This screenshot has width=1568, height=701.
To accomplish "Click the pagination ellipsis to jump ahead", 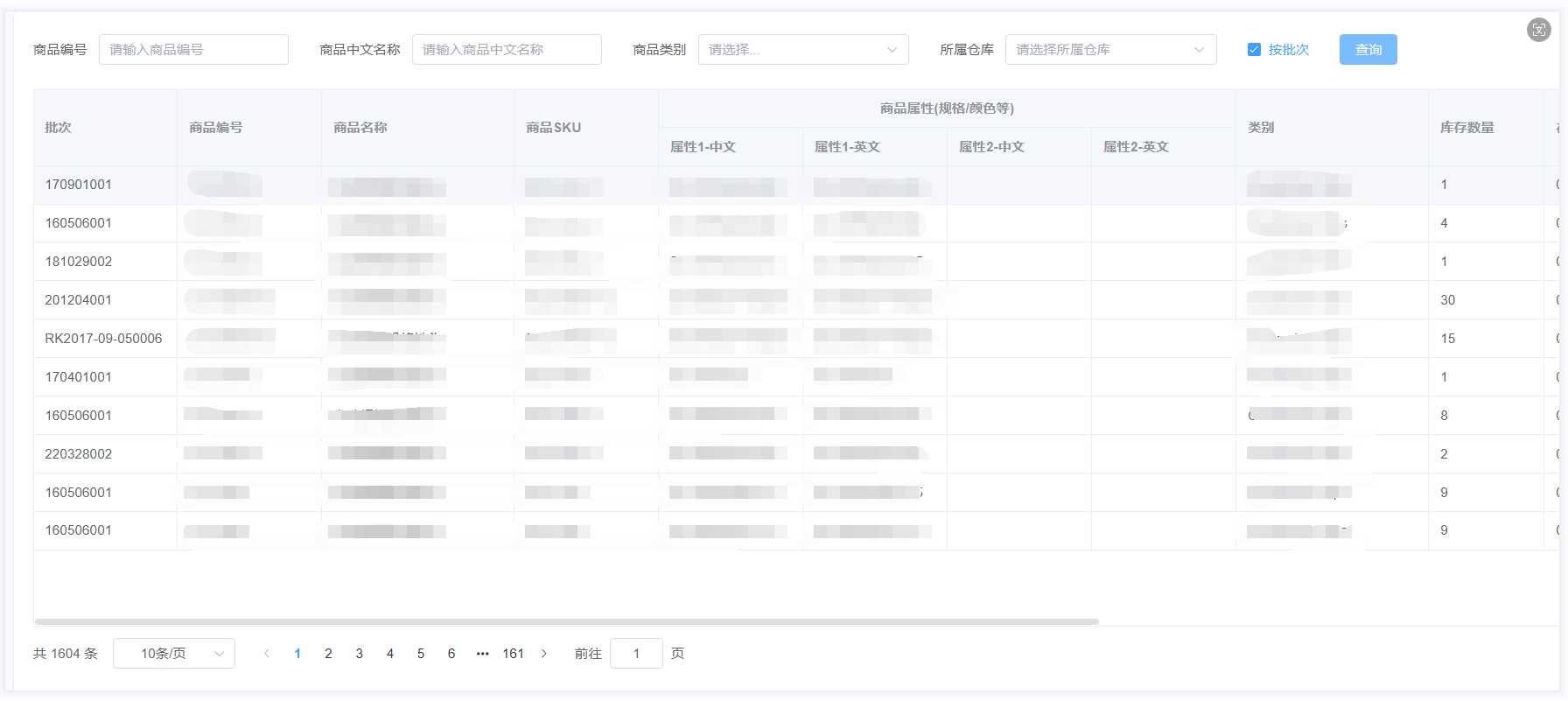I will click(x=482, y=654).
